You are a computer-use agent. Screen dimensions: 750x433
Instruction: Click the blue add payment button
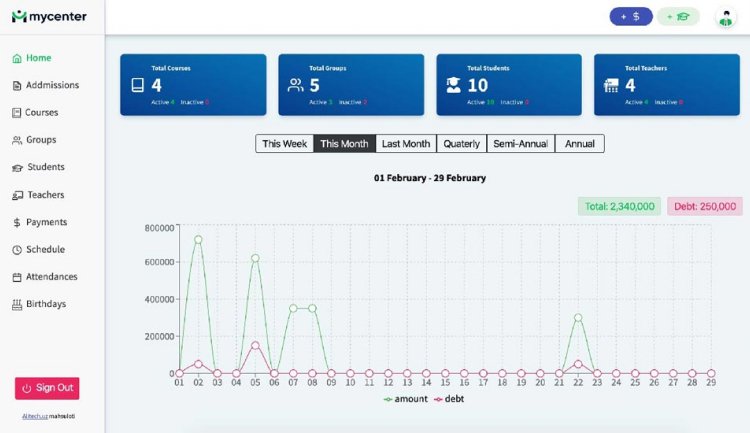click(x=631, y=17)
